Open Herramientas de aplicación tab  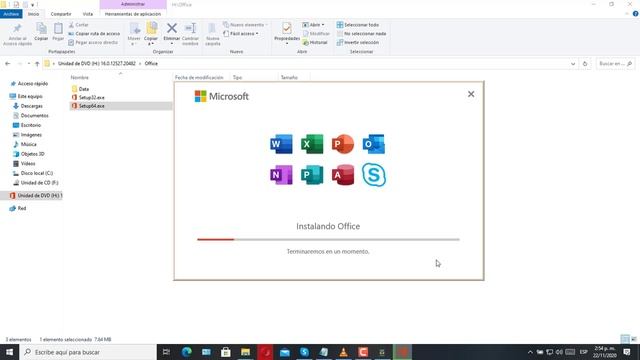(133, 14)
